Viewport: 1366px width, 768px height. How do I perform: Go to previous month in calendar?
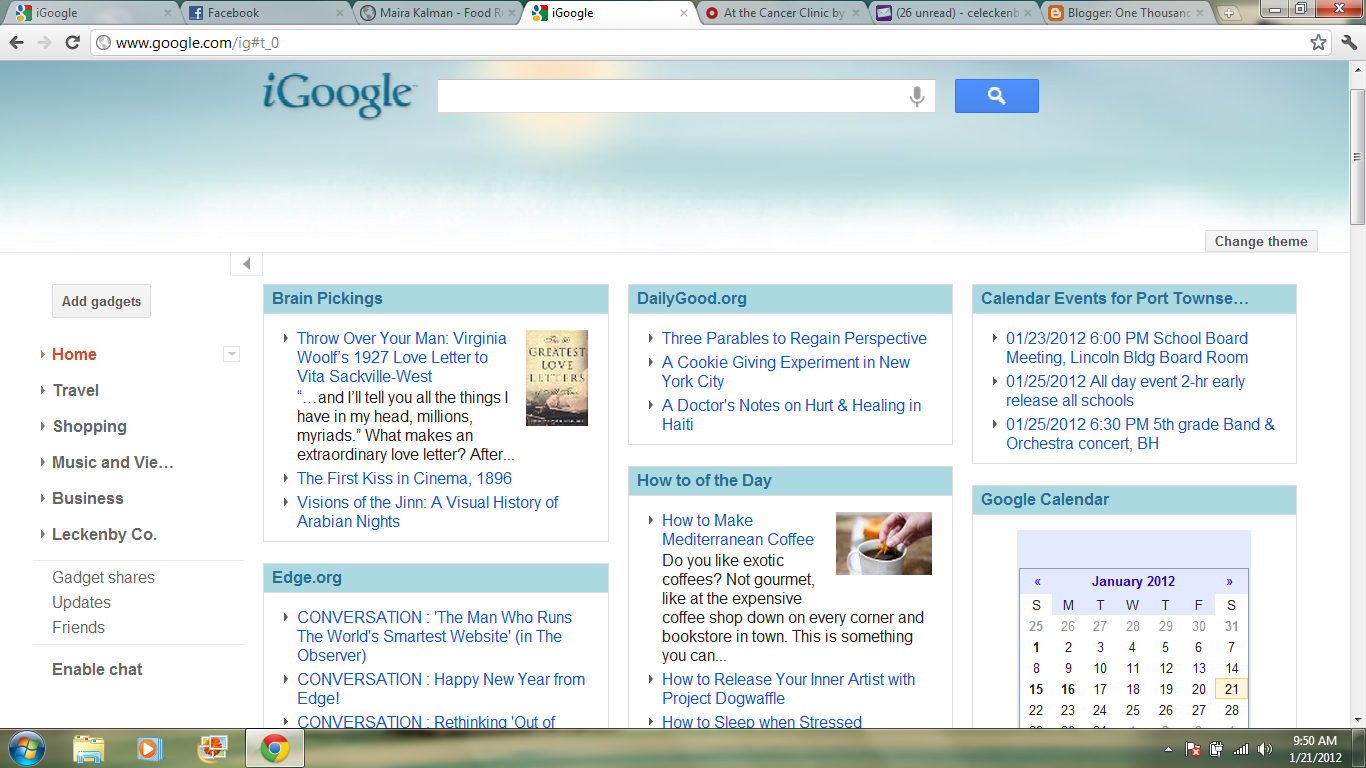[1038, 581]
